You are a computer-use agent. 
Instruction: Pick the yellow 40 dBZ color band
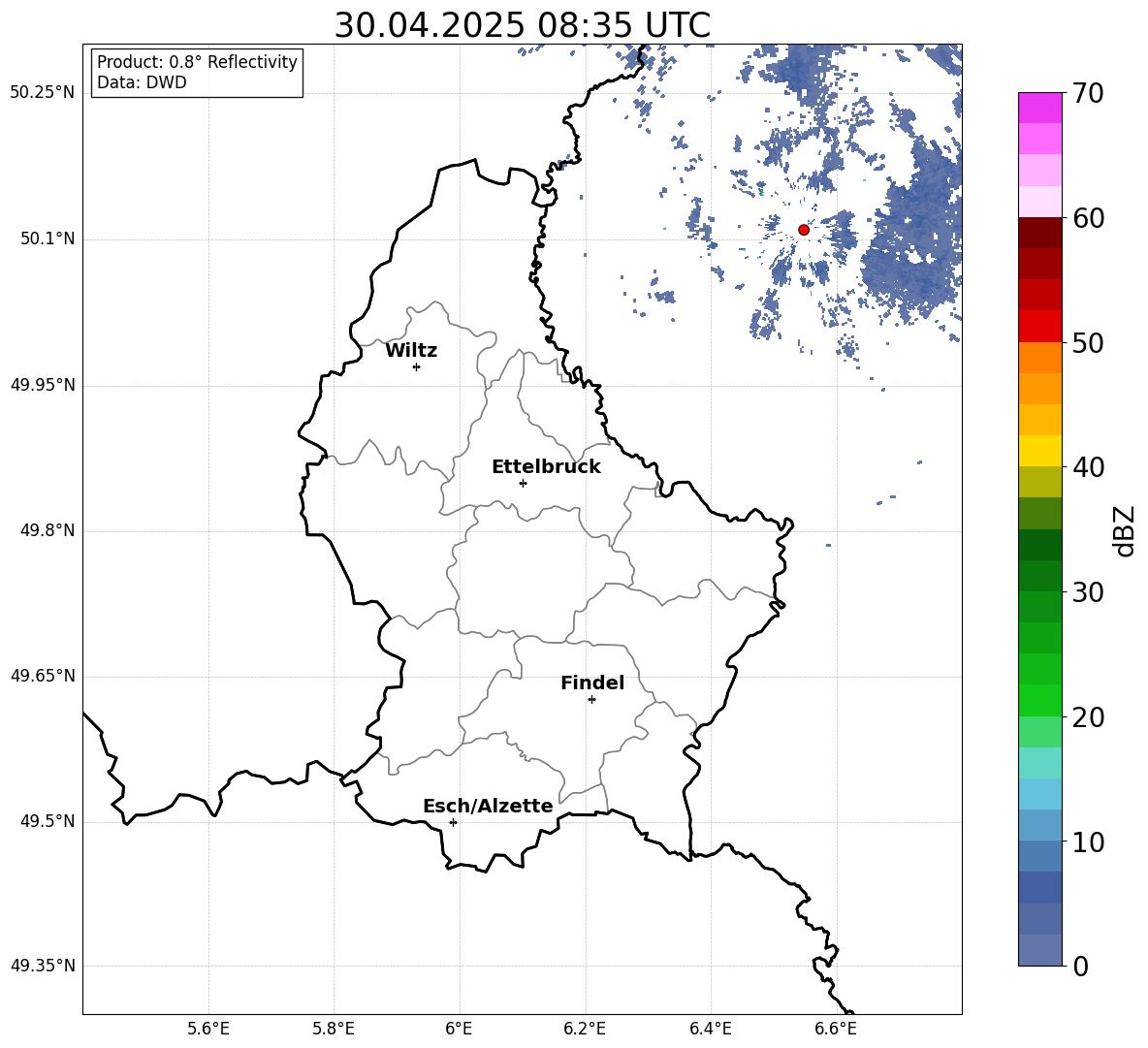tap(1039, 451)
